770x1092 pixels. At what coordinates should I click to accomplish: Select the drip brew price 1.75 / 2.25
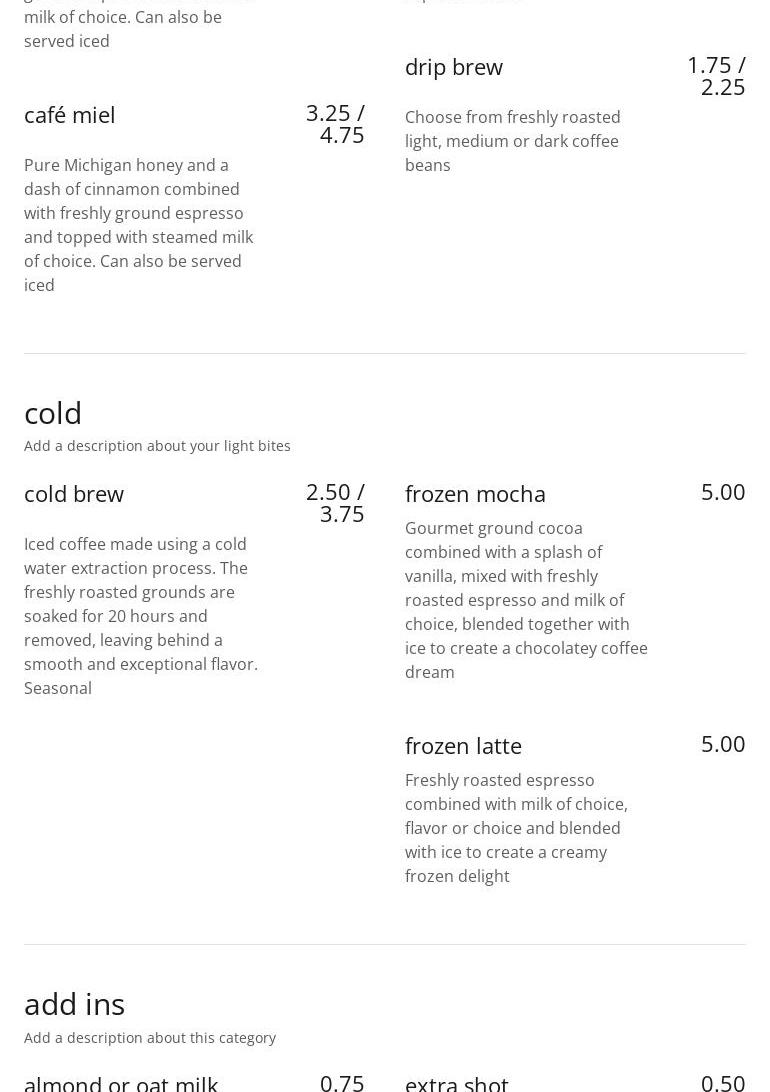[x=716, y=75]
